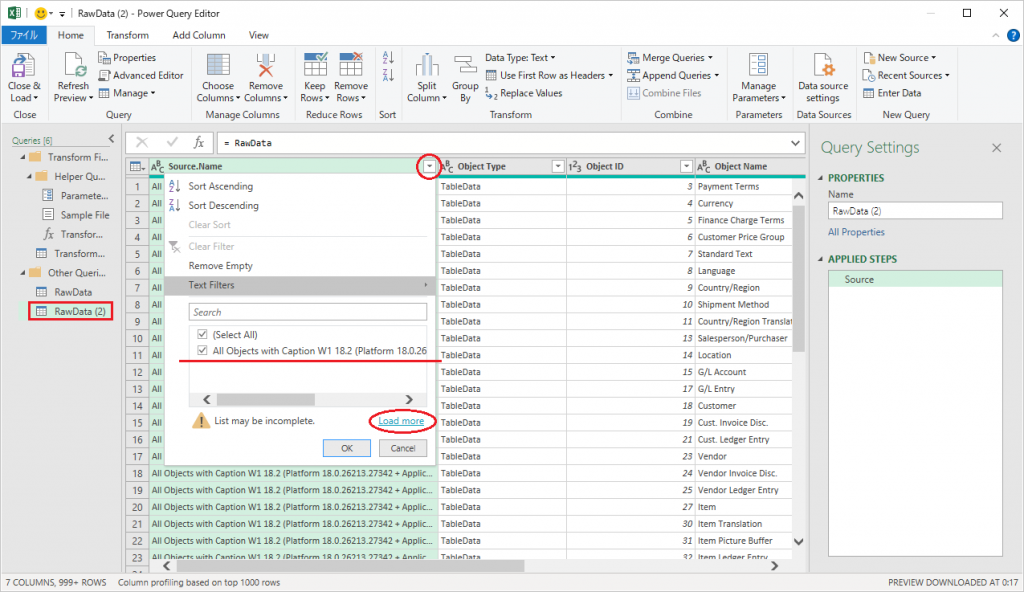Collapse the APPLIED STEPS section
The image size is (1024, 592).
[x=821, y=259]
